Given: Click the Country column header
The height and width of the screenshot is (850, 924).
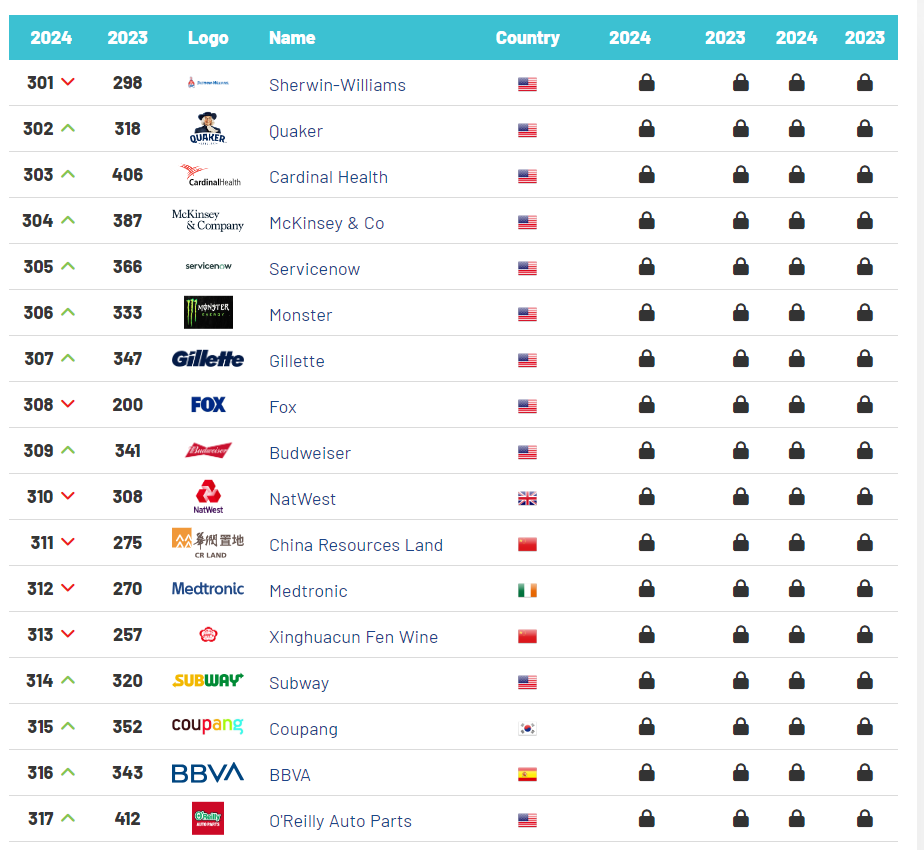Looking at the screenshot, I should click(527, 38).
